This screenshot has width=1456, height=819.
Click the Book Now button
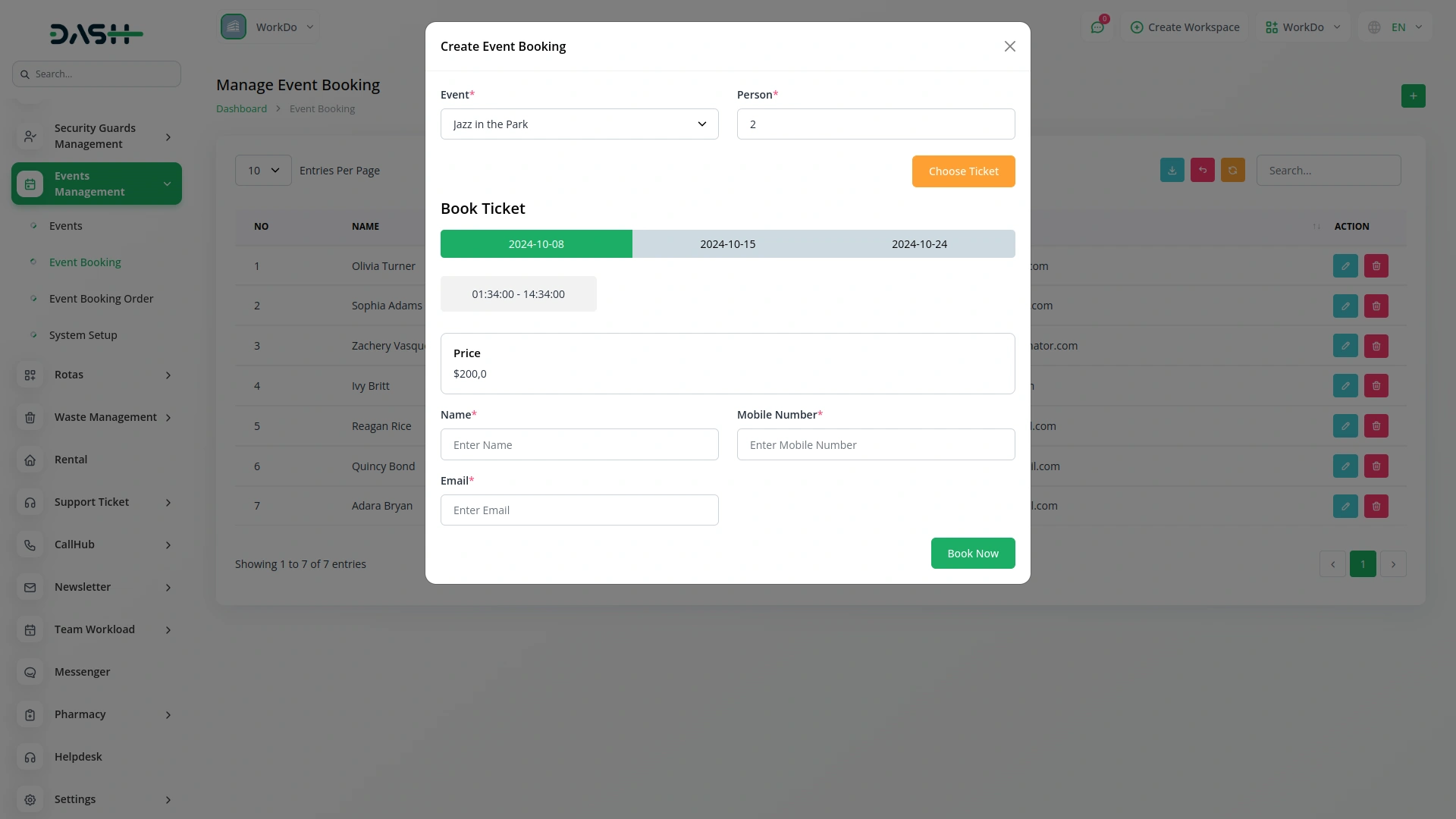[972, 554]
